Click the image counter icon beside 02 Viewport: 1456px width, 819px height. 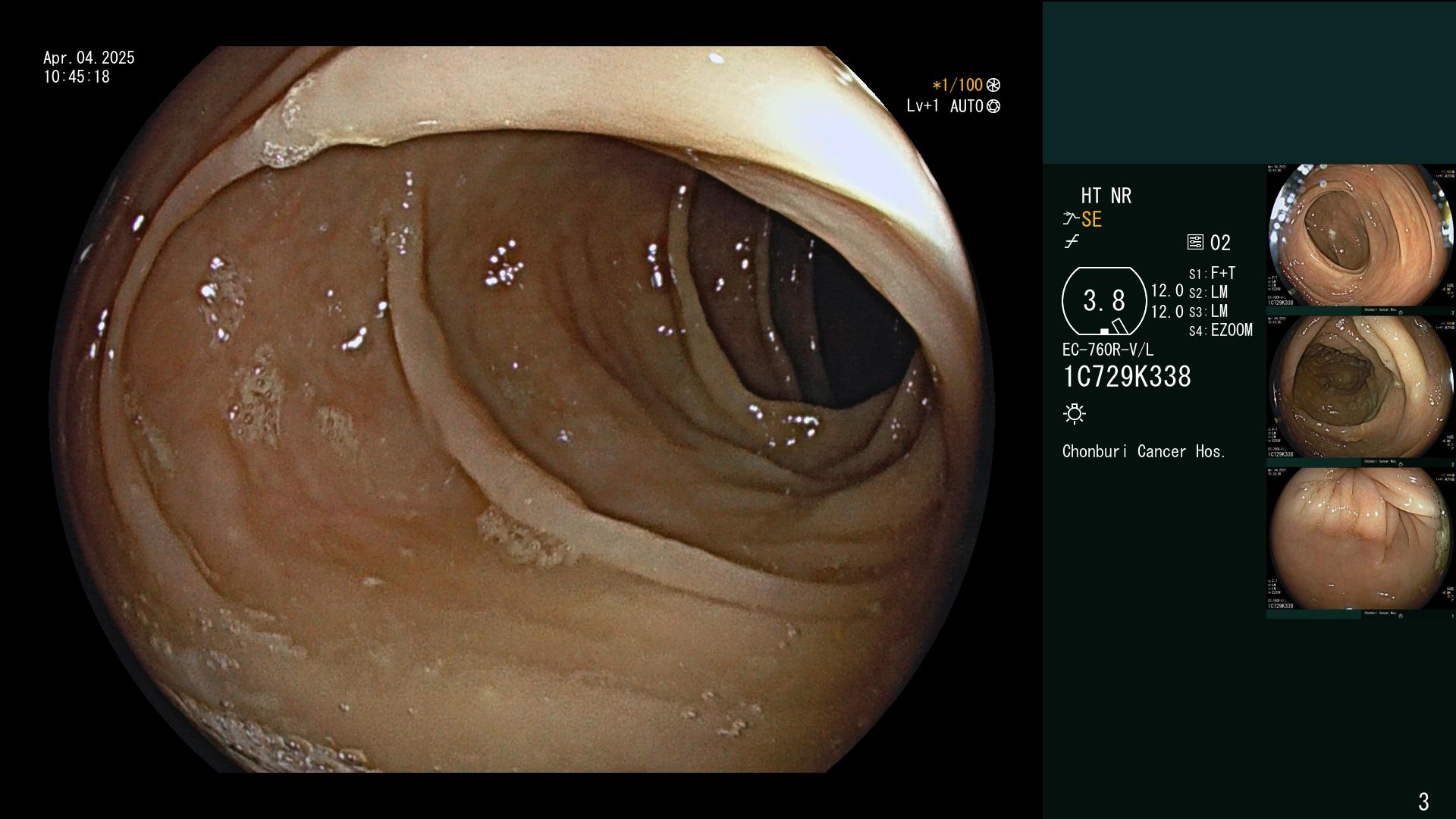[x=1195, y=243]
